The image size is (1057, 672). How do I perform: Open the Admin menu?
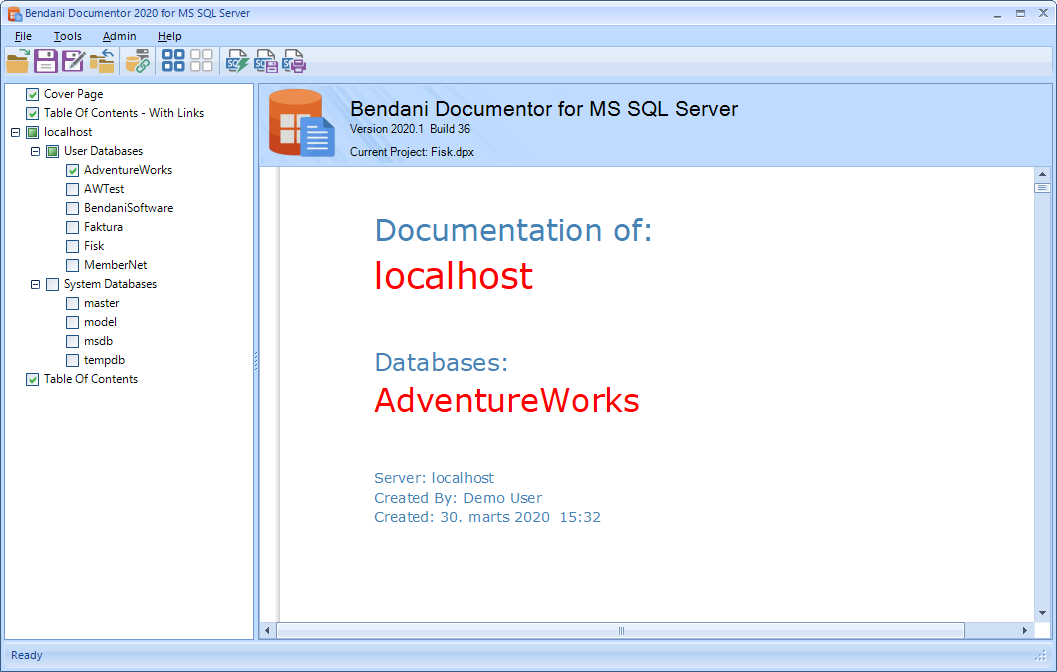point(119,36)
